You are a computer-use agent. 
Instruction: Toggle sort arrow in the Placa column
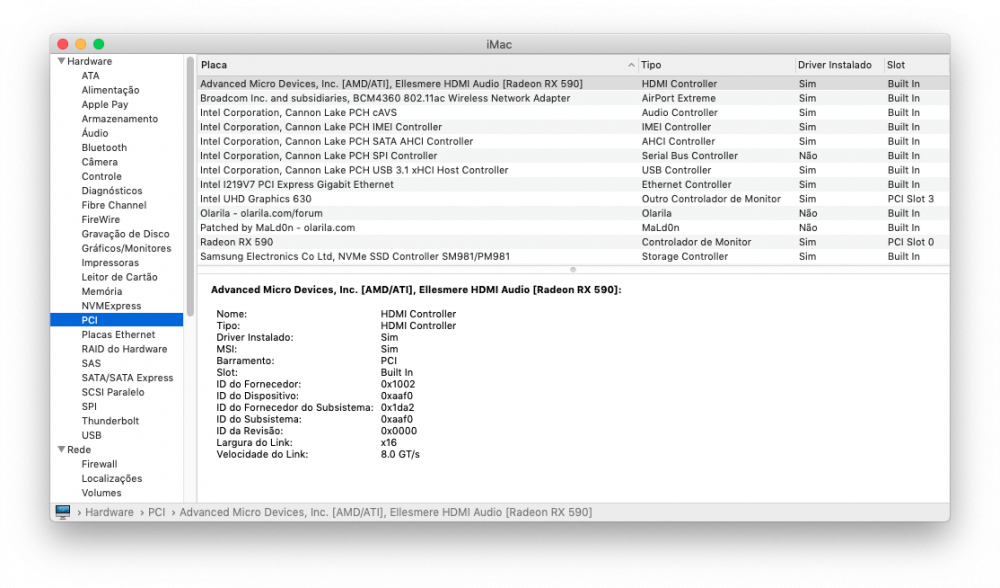click(x=631, y=65)
